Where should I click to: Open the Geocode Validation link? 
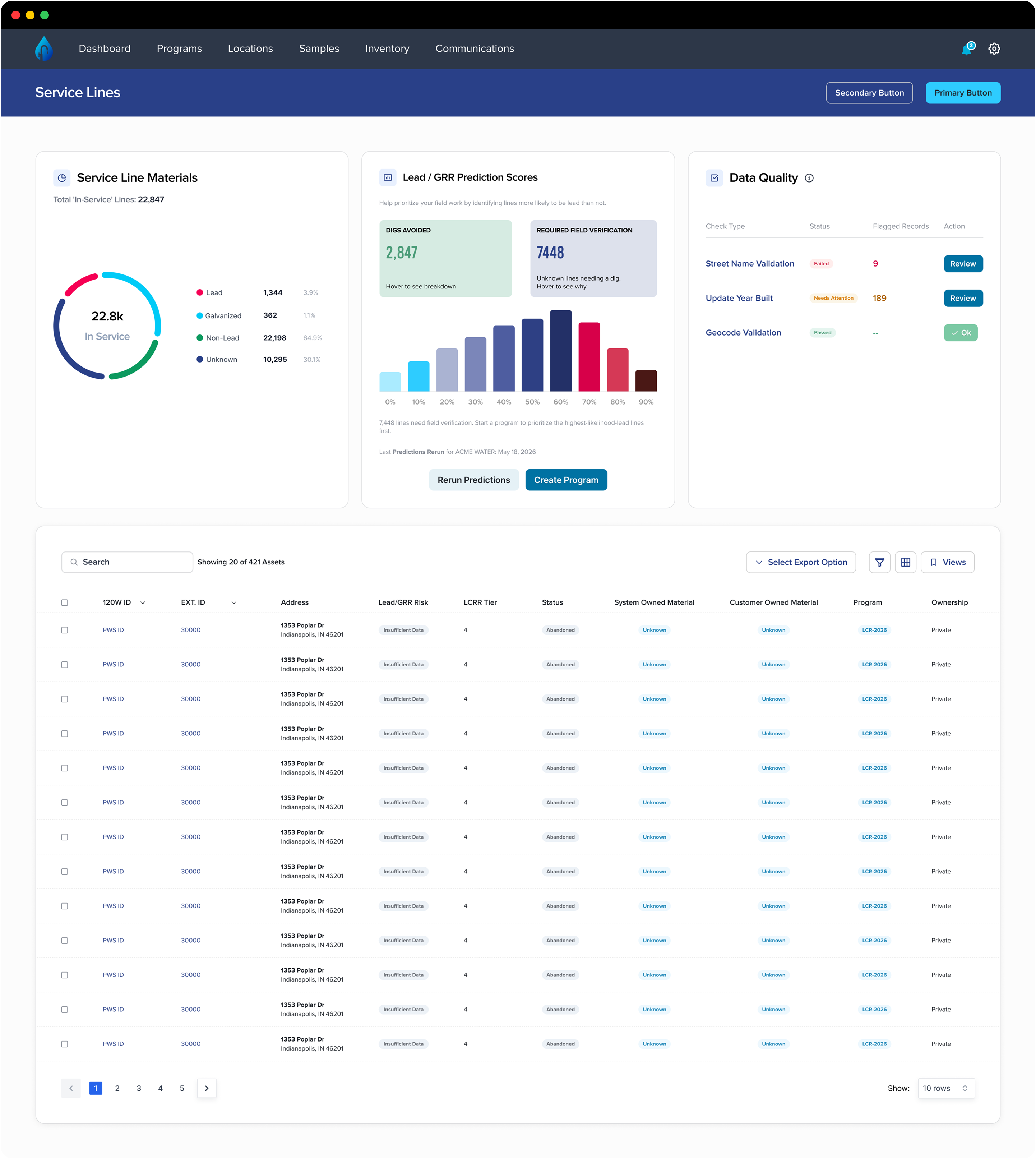click(x=743, y=333)
